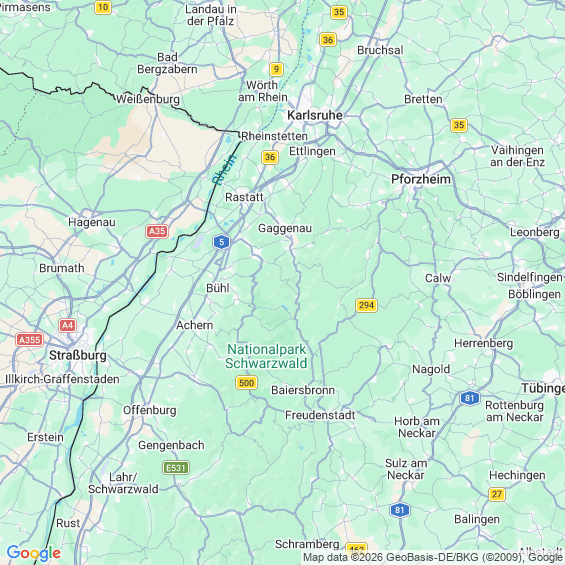Click the Freudenstadt town label
565x565 pixels.
point(320,415)
